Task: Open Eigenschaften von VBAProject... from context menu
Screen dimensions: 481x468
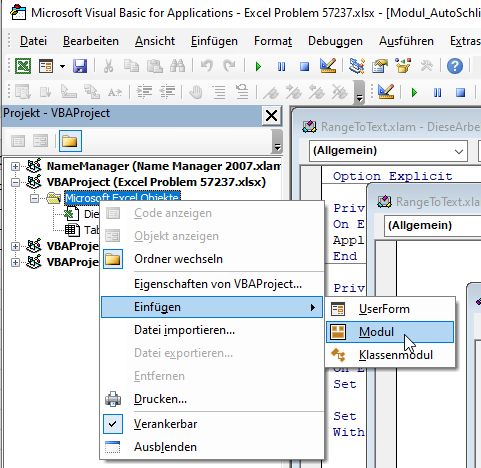Action: [x=212, y=284]
